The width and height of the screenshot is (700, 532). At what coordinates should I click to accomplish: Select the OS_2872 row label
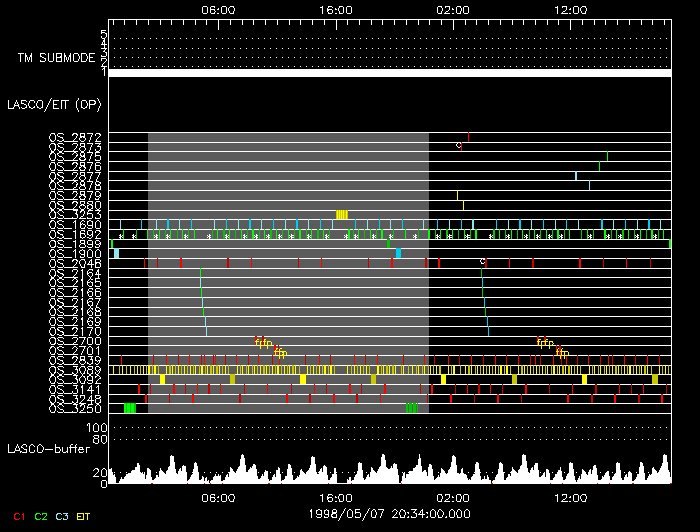[x=75, y=137]
